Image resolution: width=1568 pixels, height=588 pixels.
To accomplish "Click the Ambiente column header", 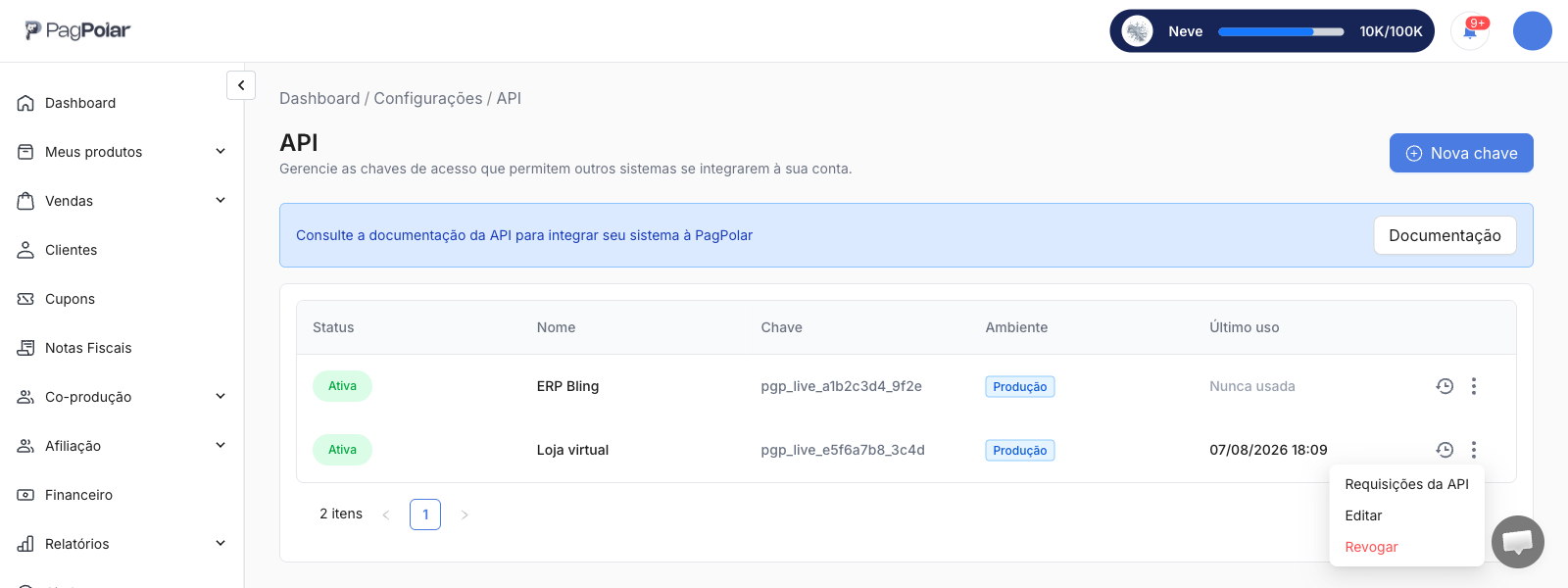I will (x=1016, y=327).
